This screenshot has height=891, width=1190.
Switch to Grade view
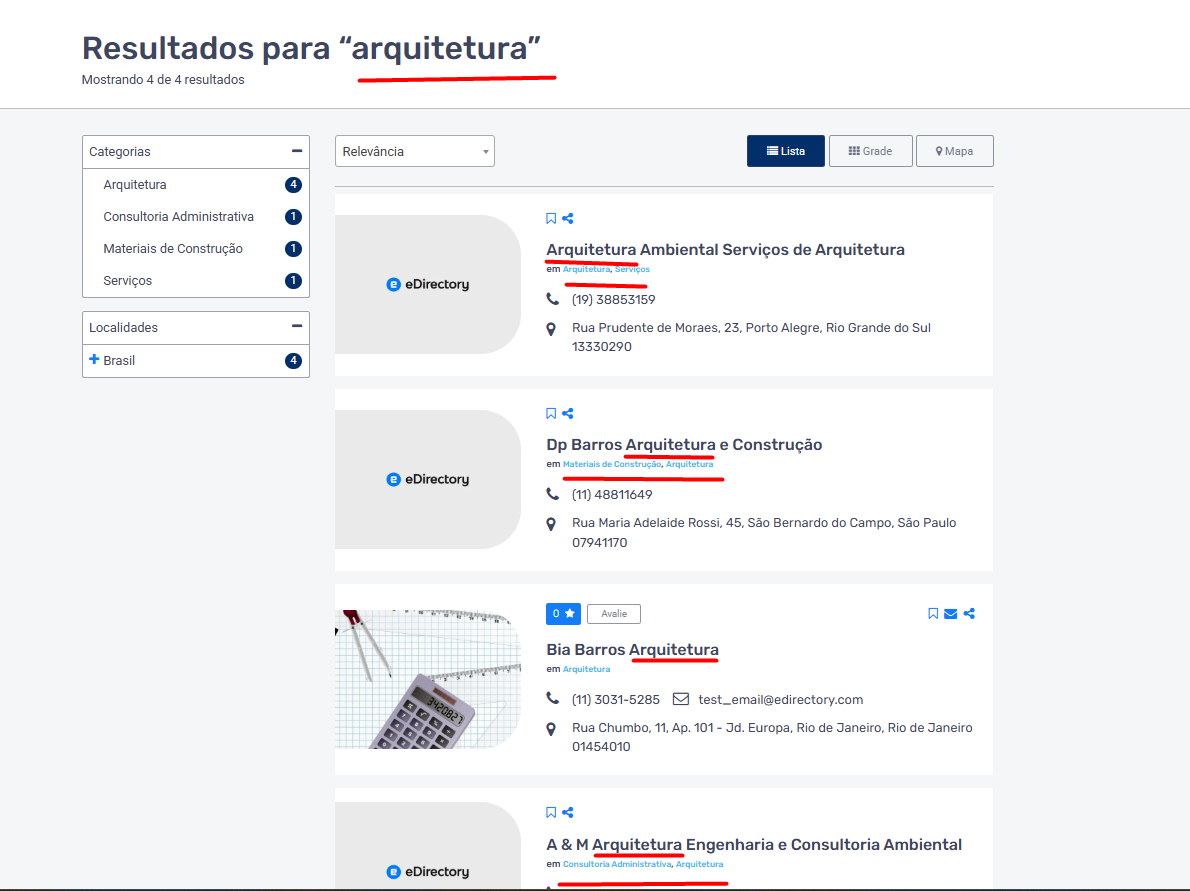(x=870, y=151)
